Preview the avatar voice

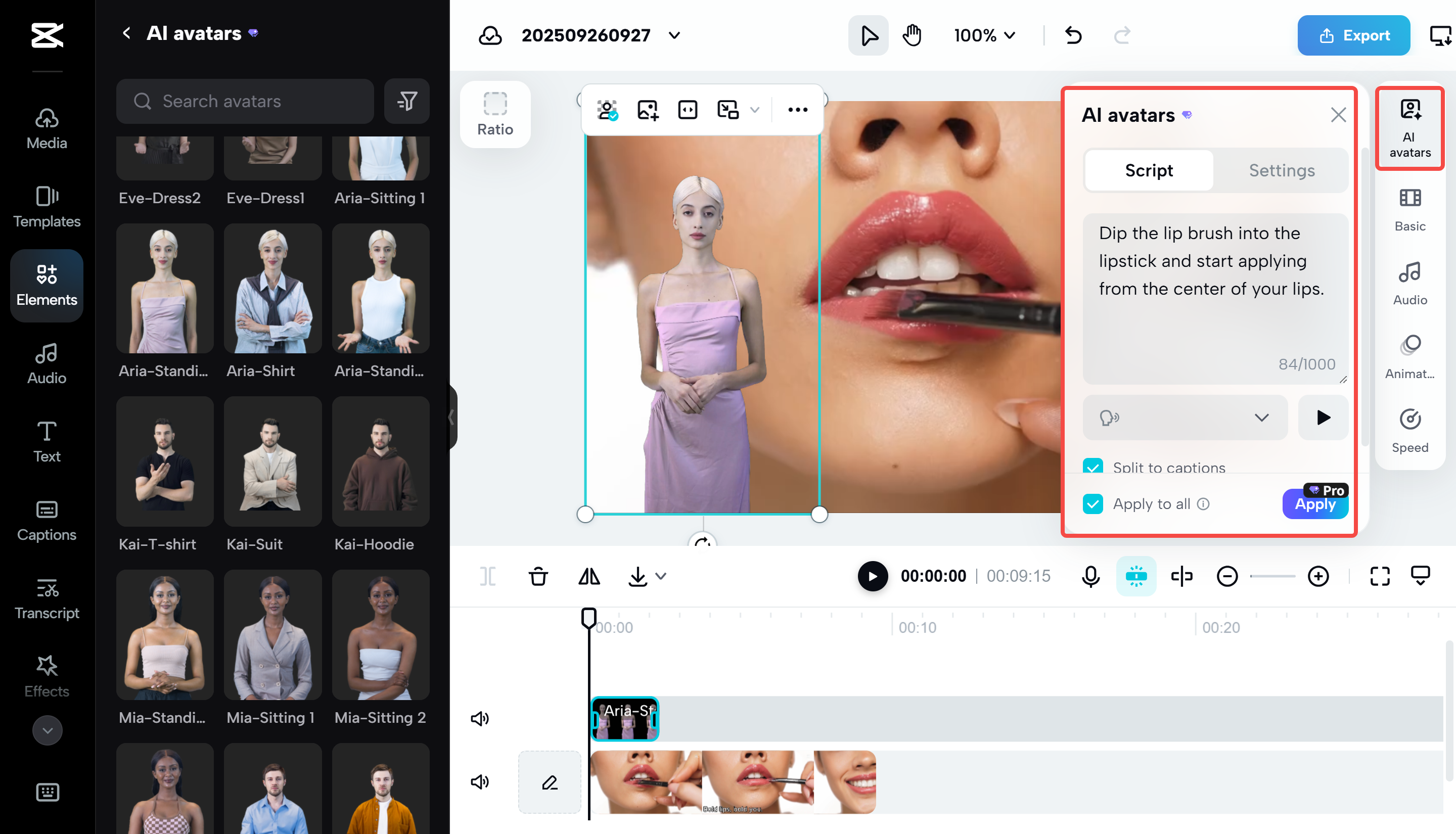1323,418
